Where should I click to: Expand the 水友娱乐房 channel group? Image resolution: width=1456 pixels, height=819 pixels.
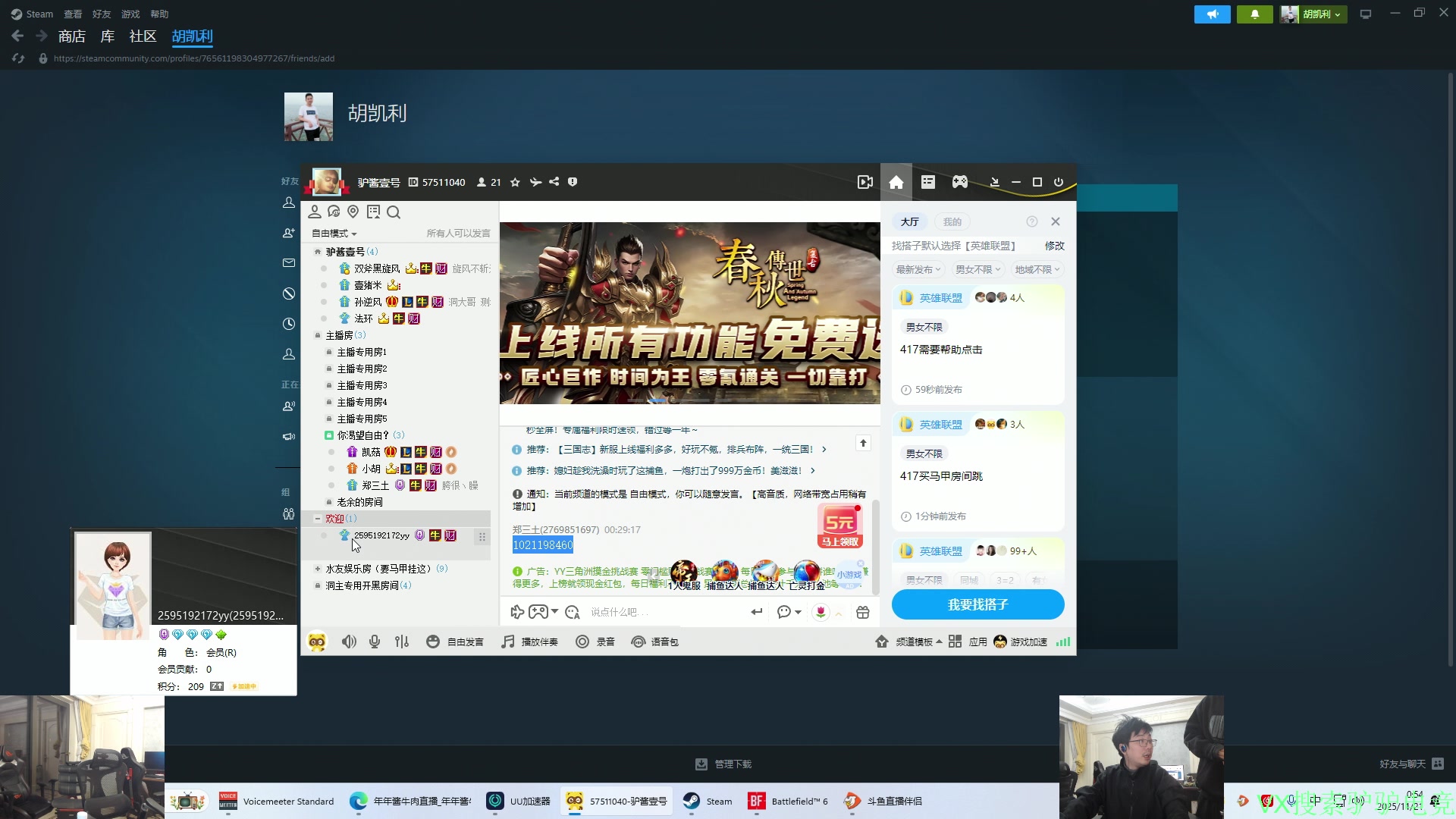318,569
